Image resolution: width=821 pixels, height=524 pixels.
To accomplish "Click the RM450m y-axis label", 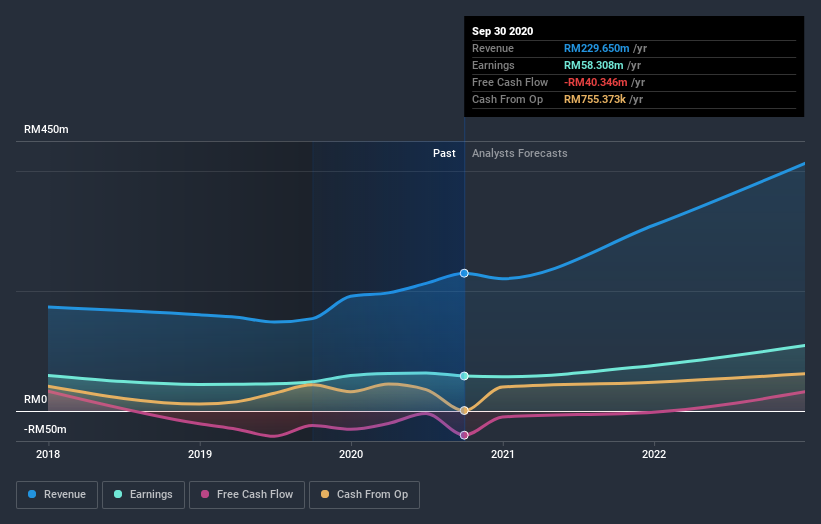I will (46, 129).
